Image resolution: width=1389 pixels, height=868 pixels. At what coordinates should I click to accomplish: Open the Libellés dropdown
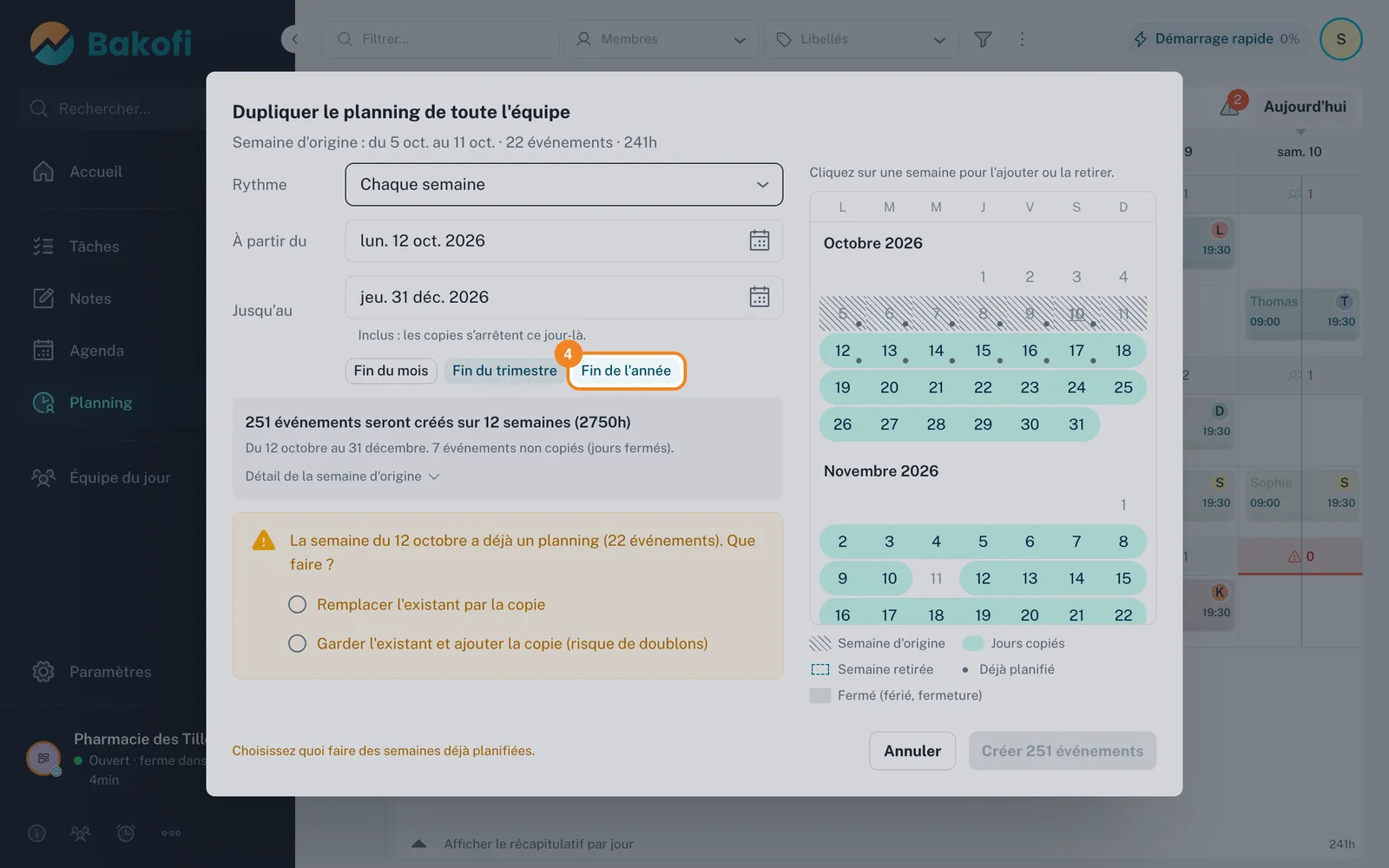861,39
